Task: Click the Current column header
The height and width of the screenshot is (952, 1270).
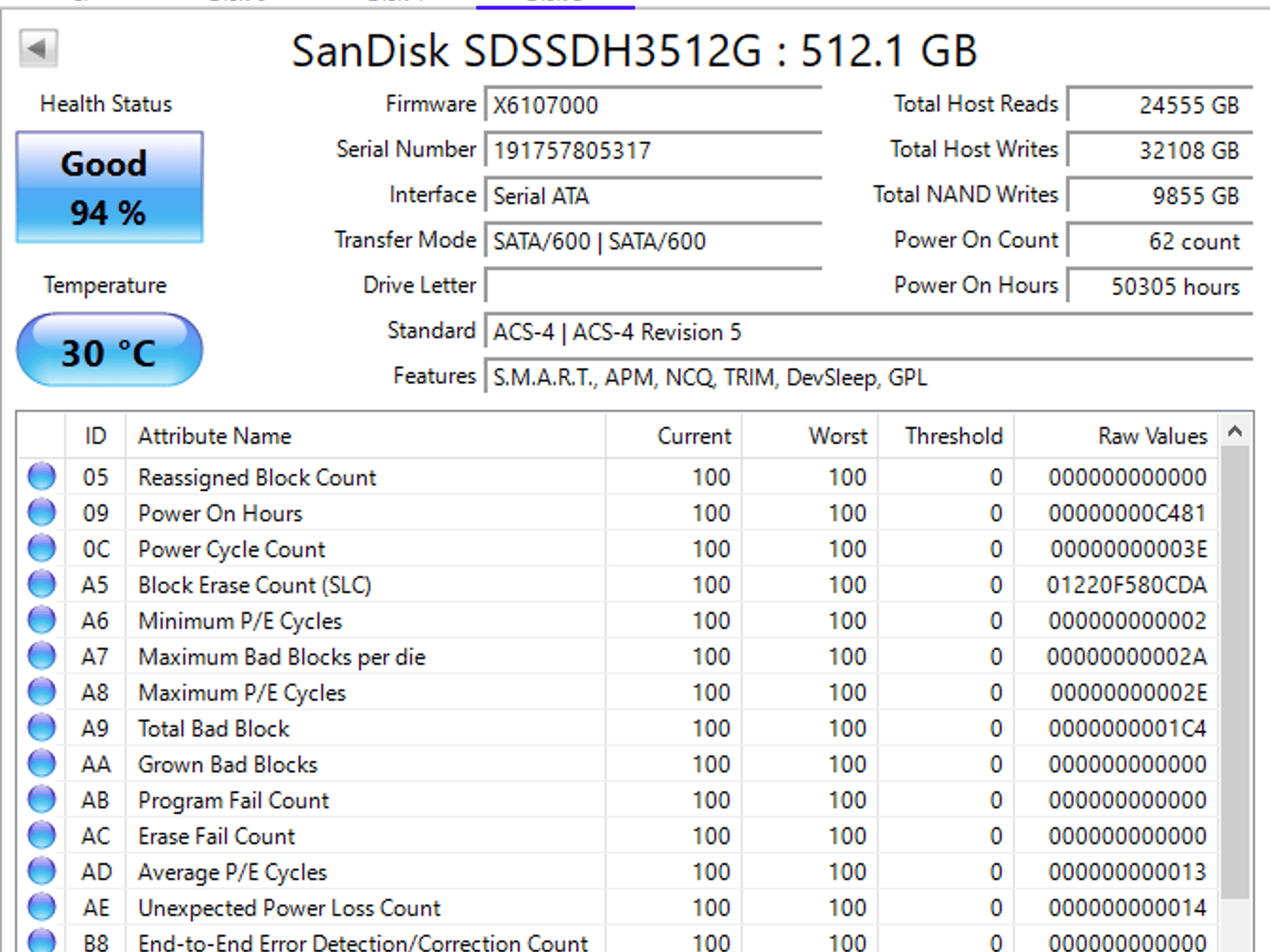Action: tap(673, 436)
